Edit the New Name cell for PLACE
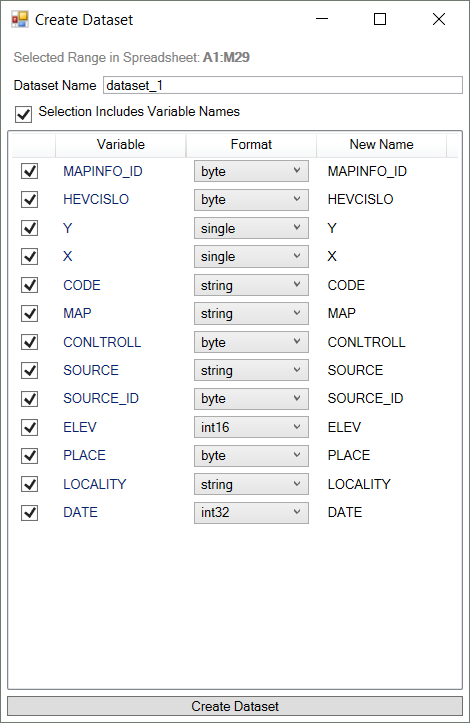Viewport: 470px width, 723px height. pyautogui.click(x=349, y=456)
